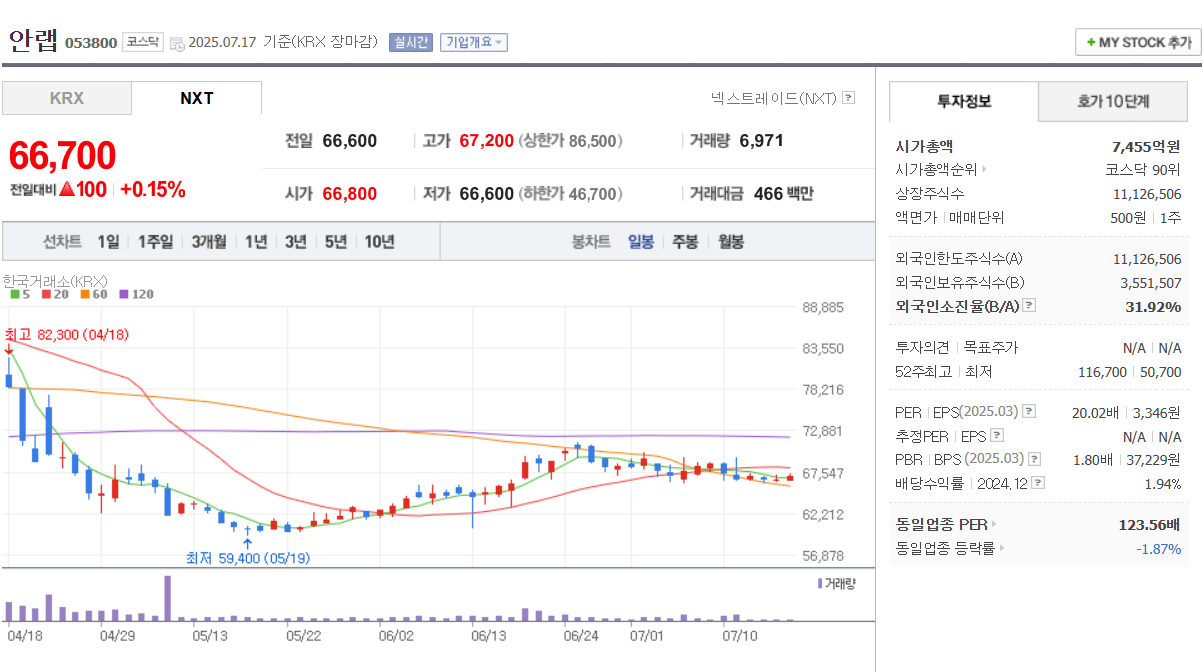1204x672 pixels.
Task: Click the 시가총액 value 7,455억원
Action: click(x=1146, y=146)
